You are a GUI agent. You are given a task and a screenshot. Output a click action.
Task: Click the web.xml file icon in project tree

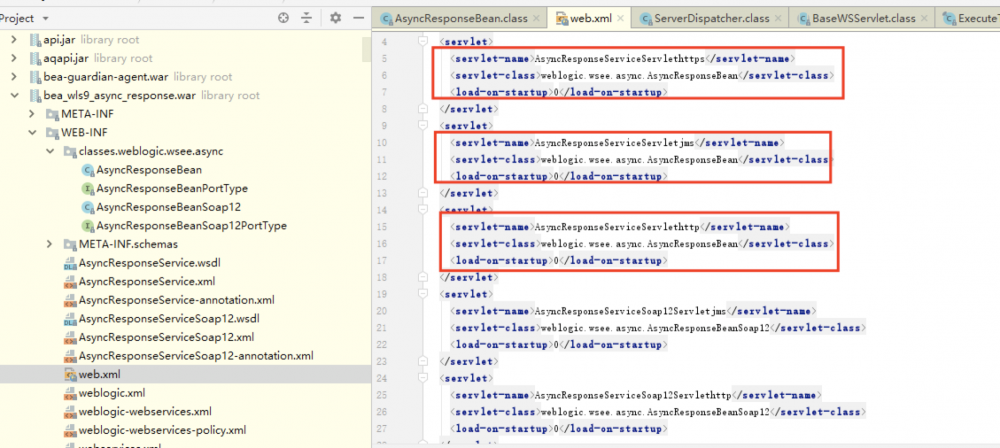coord(70,374)
